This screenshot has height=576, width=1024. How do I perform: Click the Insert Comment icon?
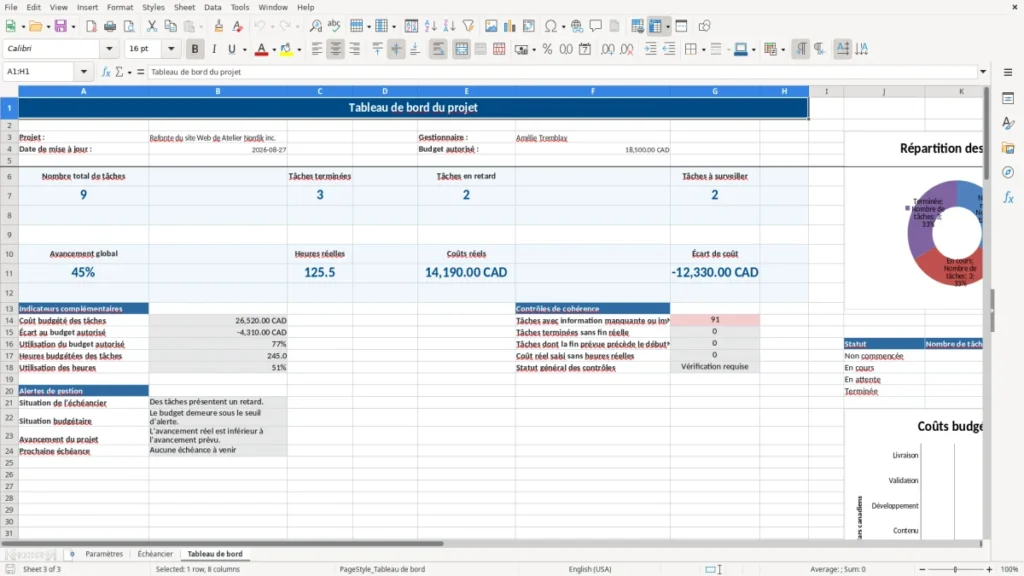pos(596,26)
